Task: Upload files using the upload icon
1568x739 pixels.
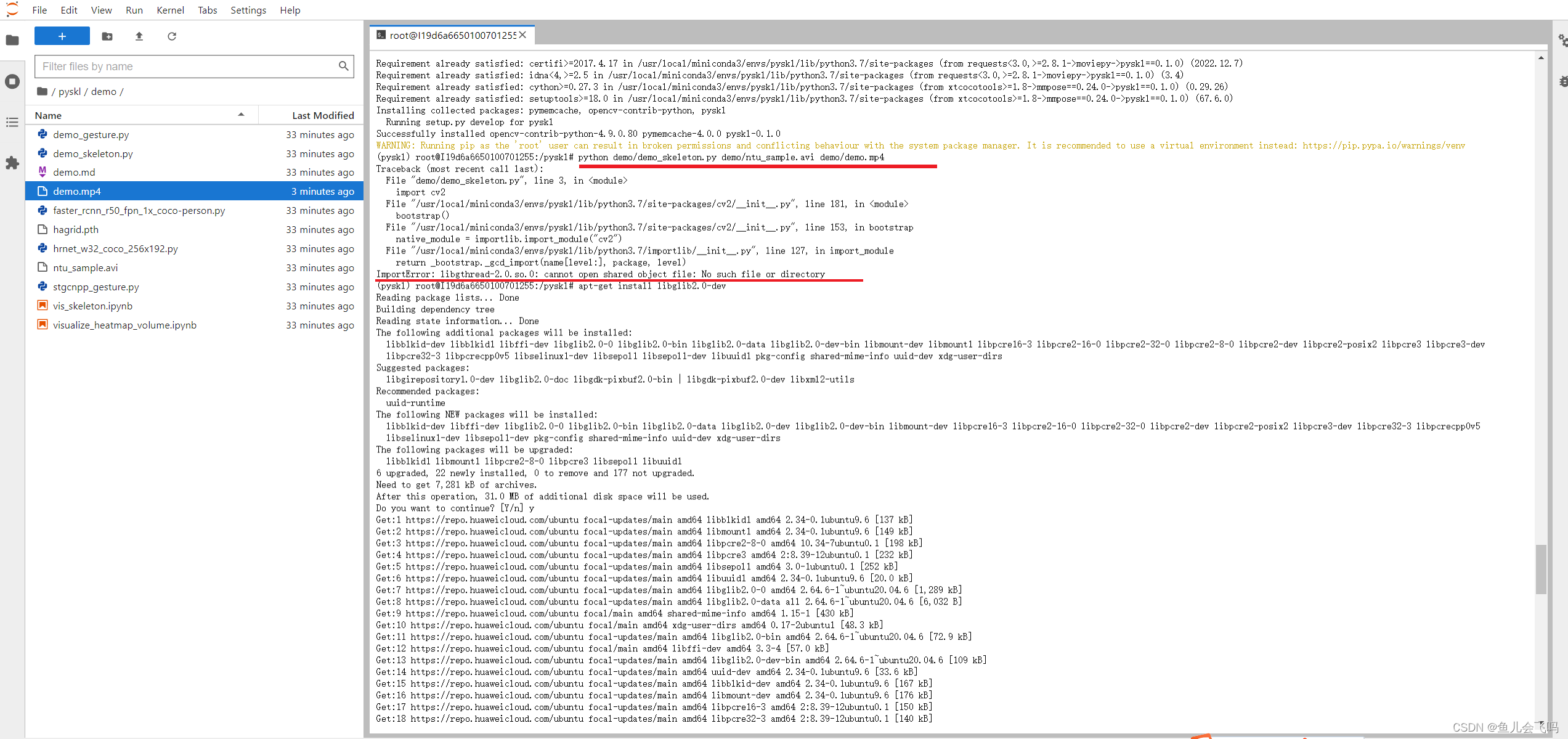Action: [139, 36]
